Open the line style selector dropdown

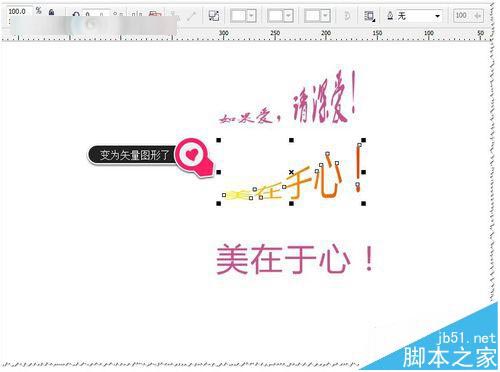point(280,16)
